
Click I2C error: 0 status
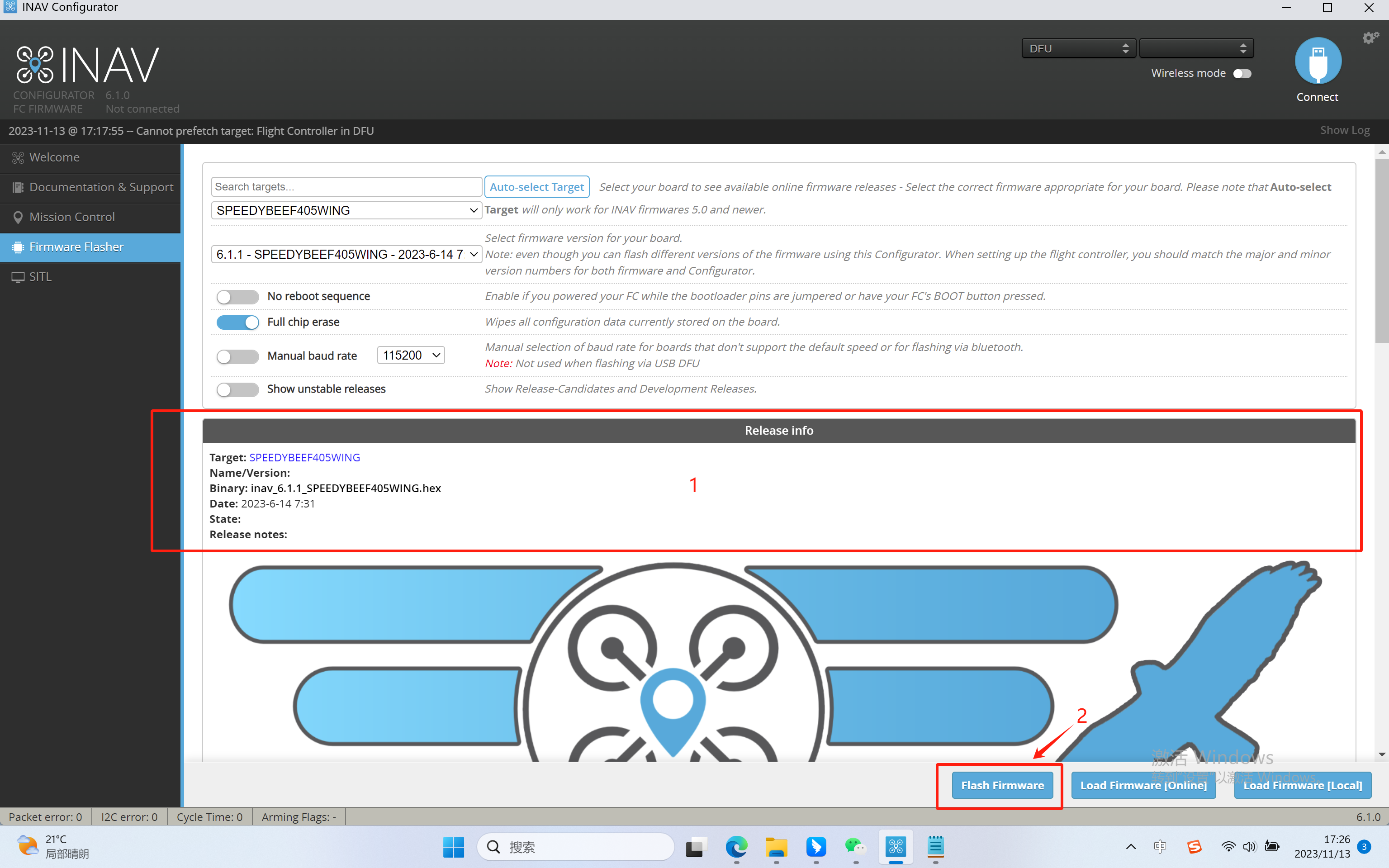[x=129, y=817]
